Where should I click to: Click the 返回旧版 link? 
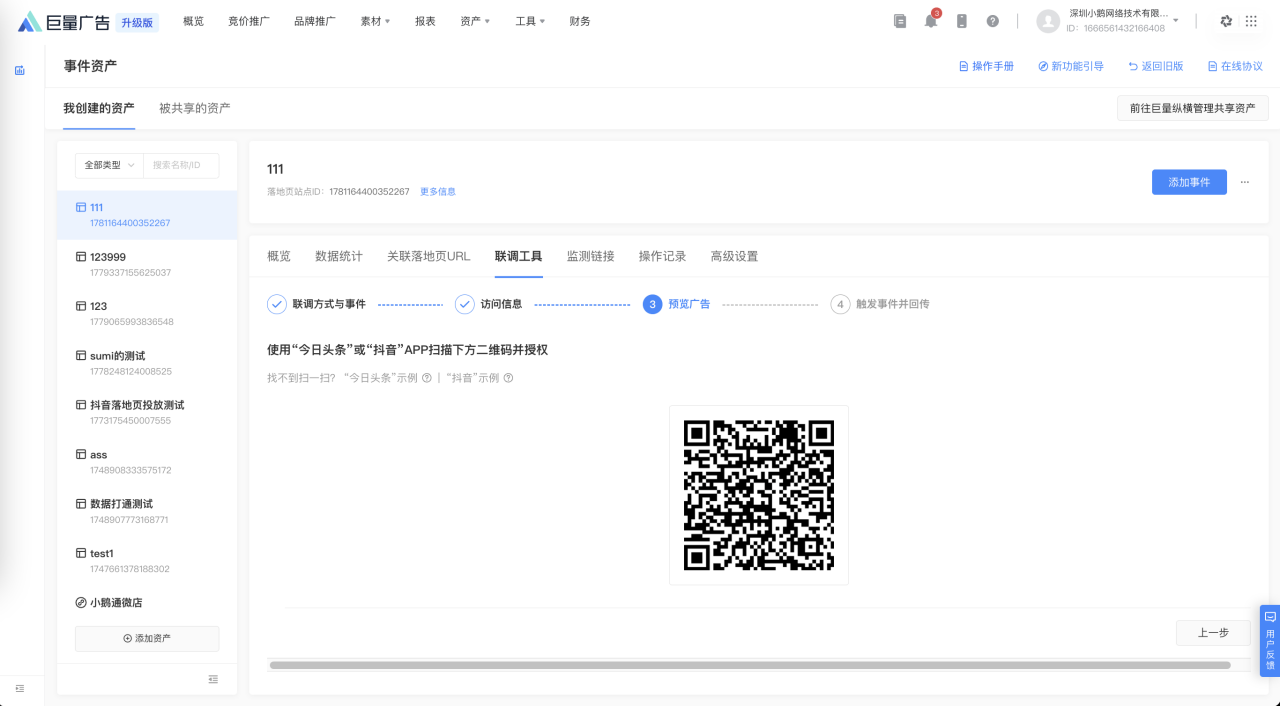point(1156,66)
